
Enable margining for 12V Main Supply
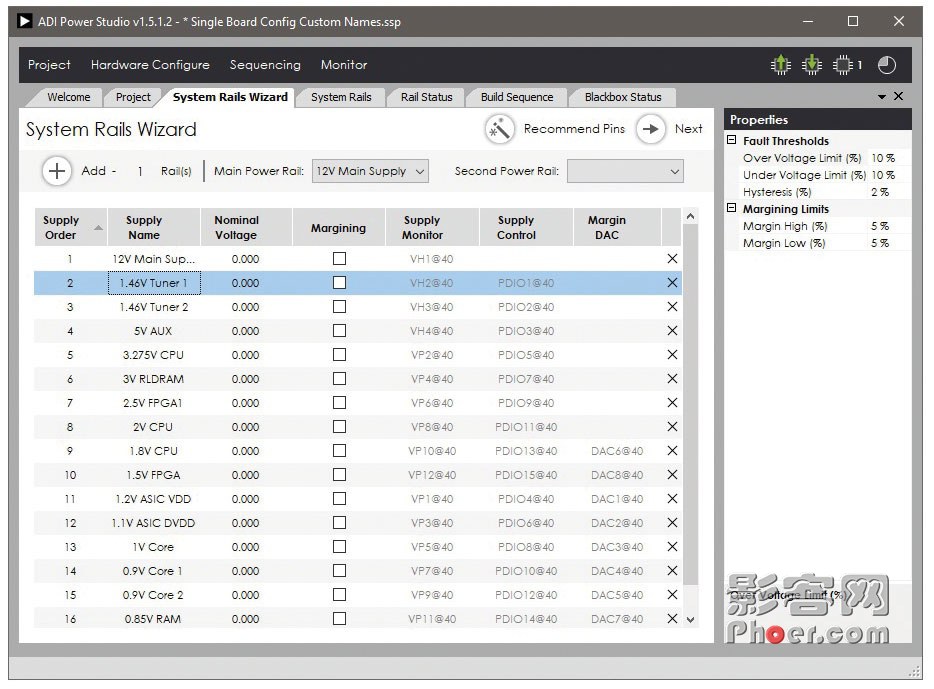[340, 258]
